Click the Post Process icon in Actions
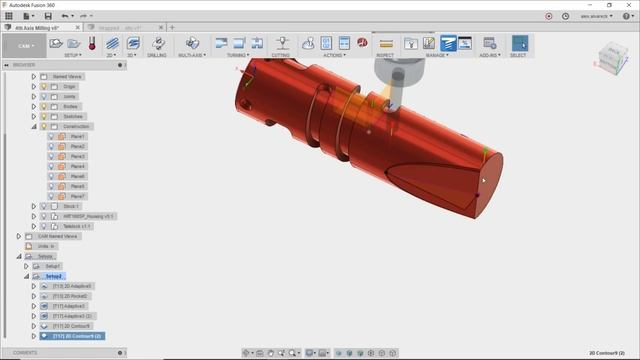The image size is (640, 360). point(326,43)
